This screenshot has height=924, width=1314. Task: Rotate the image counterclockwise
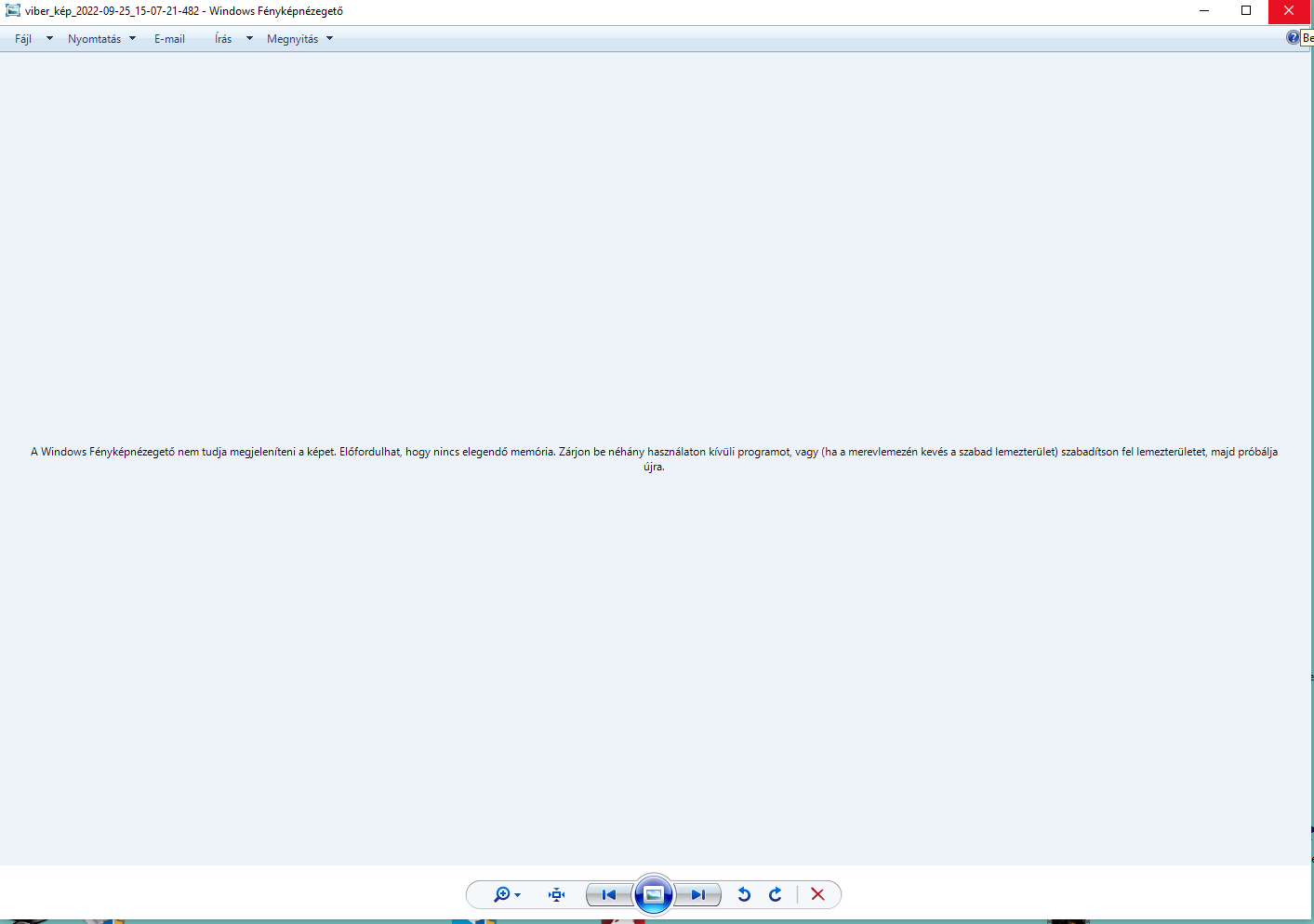tap(744, 894)
